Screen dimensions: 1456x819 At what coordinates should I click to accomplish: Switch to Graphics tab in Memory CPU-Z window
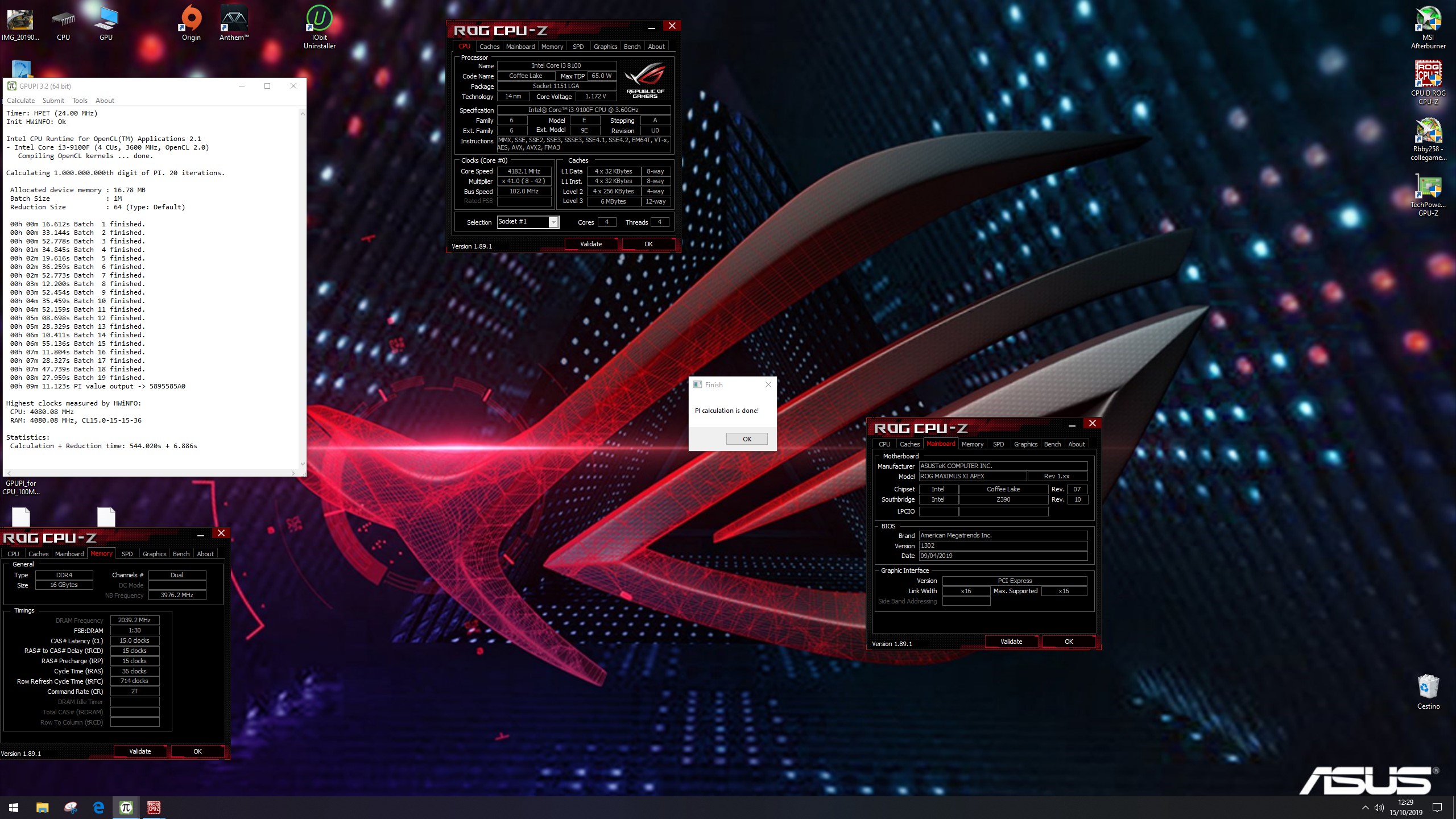coord(155,554)
